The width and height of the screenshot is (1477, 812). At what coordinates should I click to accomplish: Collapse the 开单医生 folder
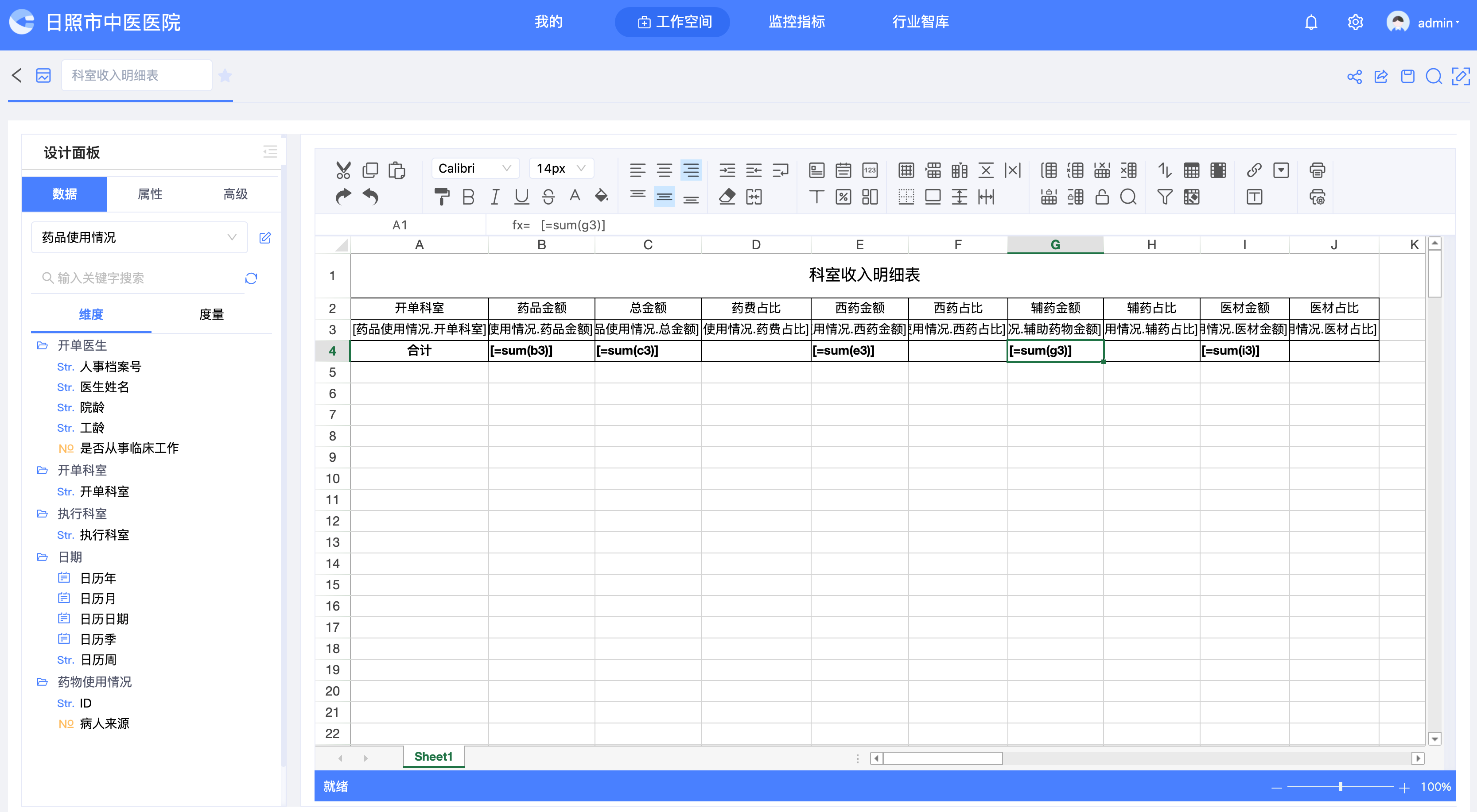click(x=43, y=345)
